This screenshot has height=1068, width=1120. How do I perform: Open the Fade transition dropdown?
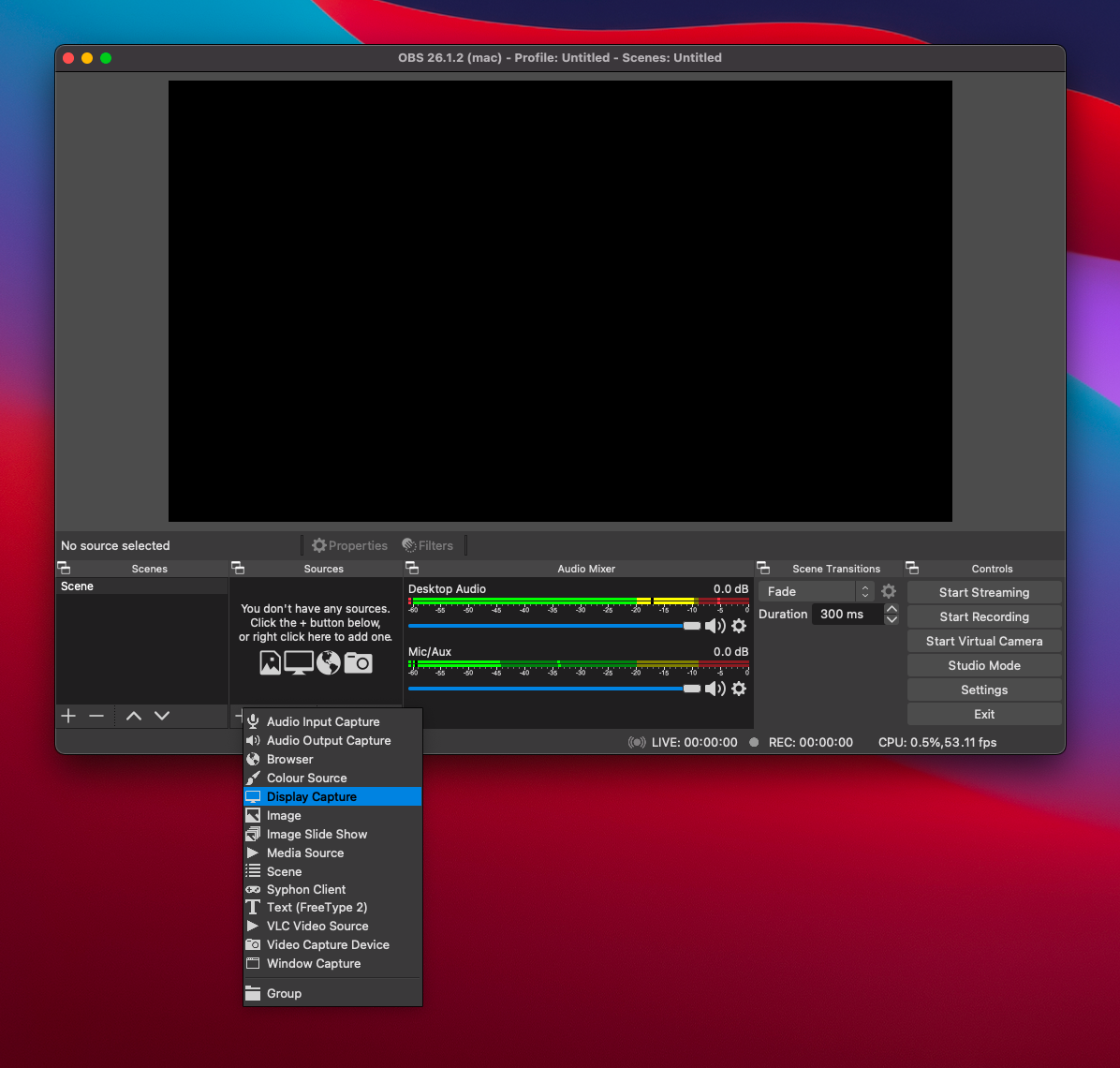[x=817, y=591]
